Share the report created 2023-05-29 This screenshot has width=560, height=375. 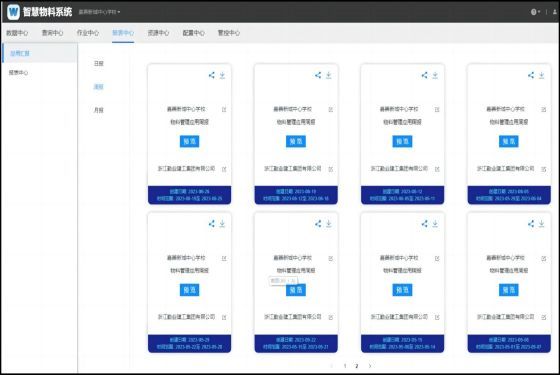(x=212, y=224)
